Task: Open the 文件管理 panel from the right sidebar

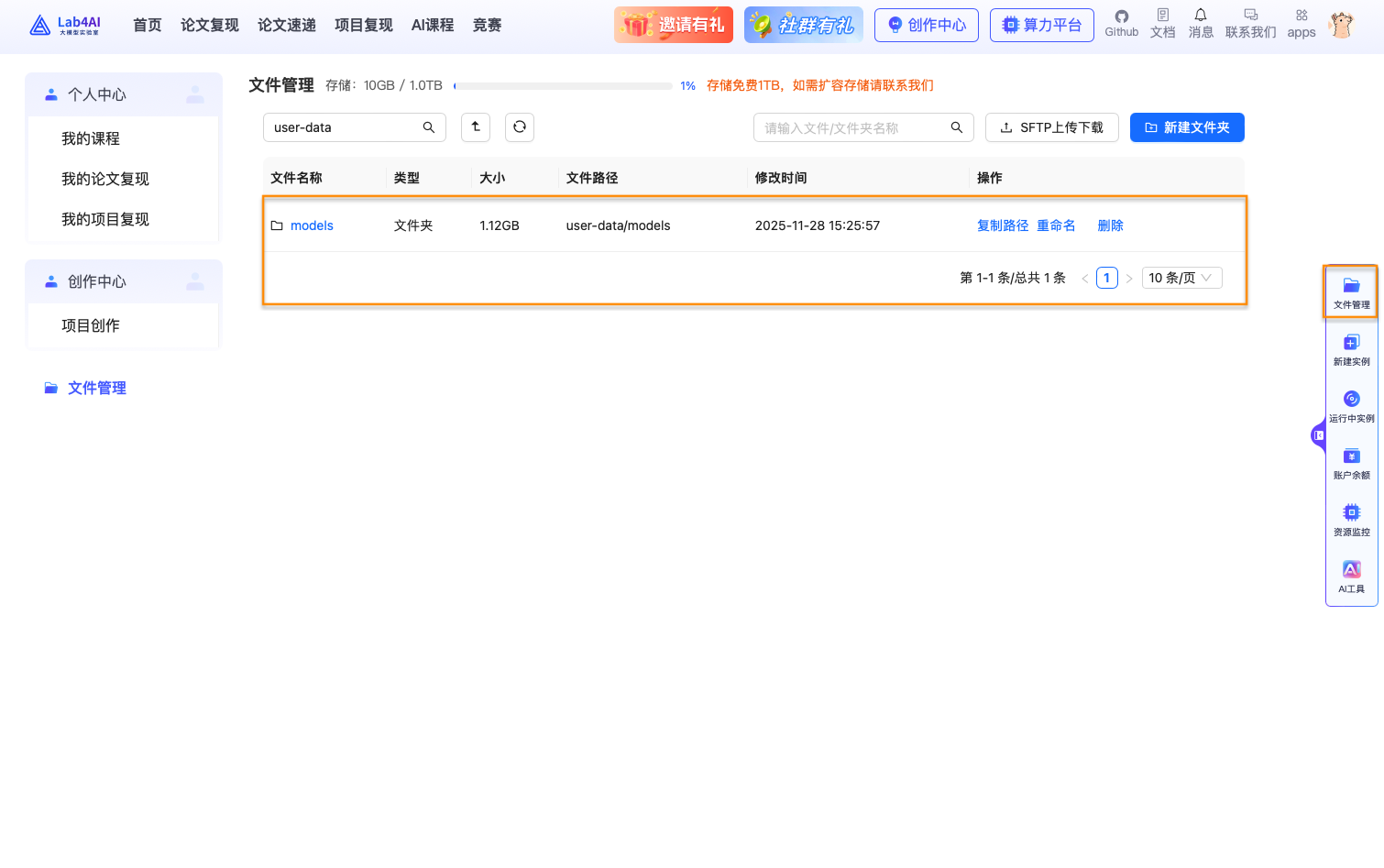Action: point(1351,291)
